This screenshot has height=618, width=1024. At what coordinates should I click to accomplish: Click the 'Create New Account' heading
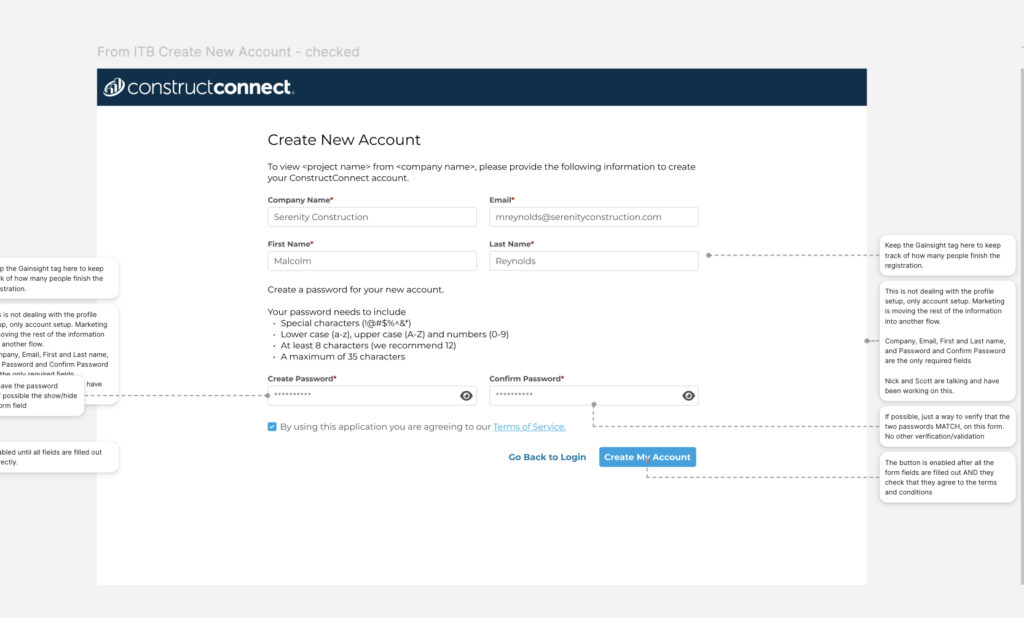click(344, 140)
